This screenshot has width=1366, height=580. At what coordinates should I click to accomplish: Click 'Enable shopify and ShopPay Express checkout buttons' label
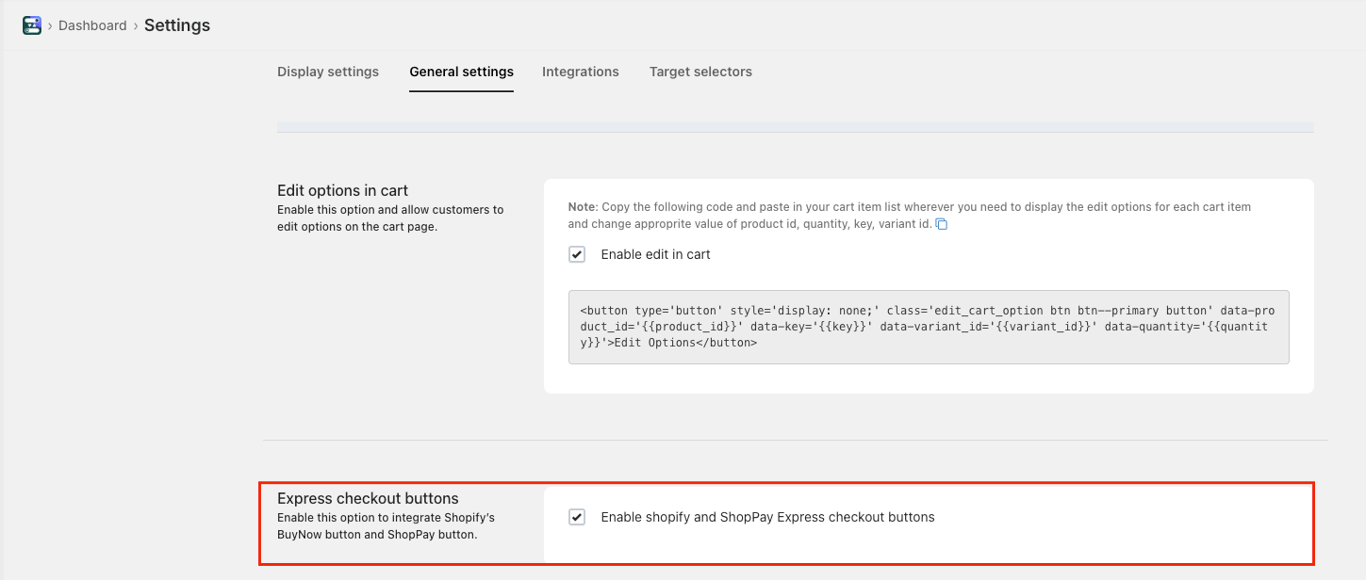pyautogui.click(x=767, y=517)
